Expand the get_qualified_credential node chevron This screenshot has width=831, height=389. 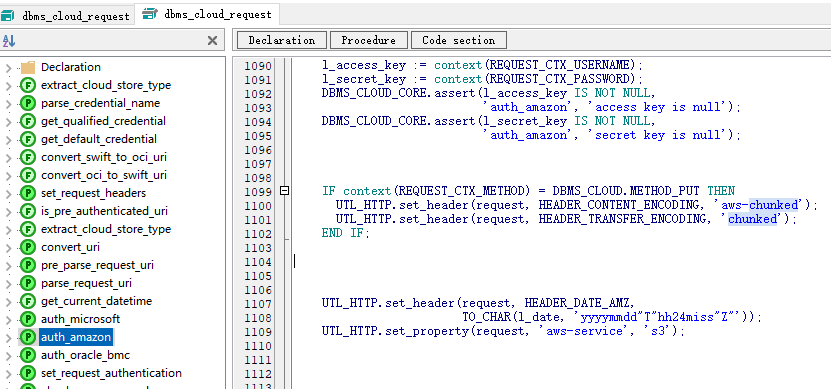pyautogui.click(x=8, y=122)
